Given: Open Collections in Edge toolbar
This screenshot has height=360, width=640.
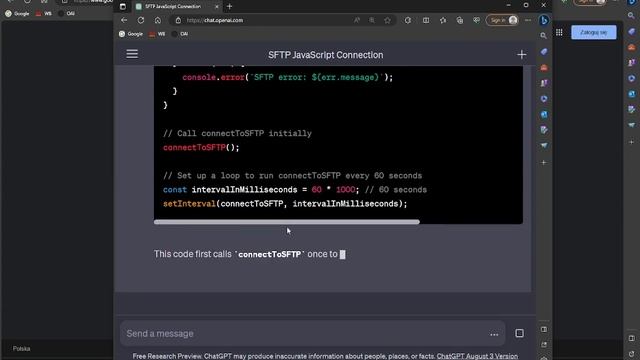Looking at the screenshot, I should 460,20.
